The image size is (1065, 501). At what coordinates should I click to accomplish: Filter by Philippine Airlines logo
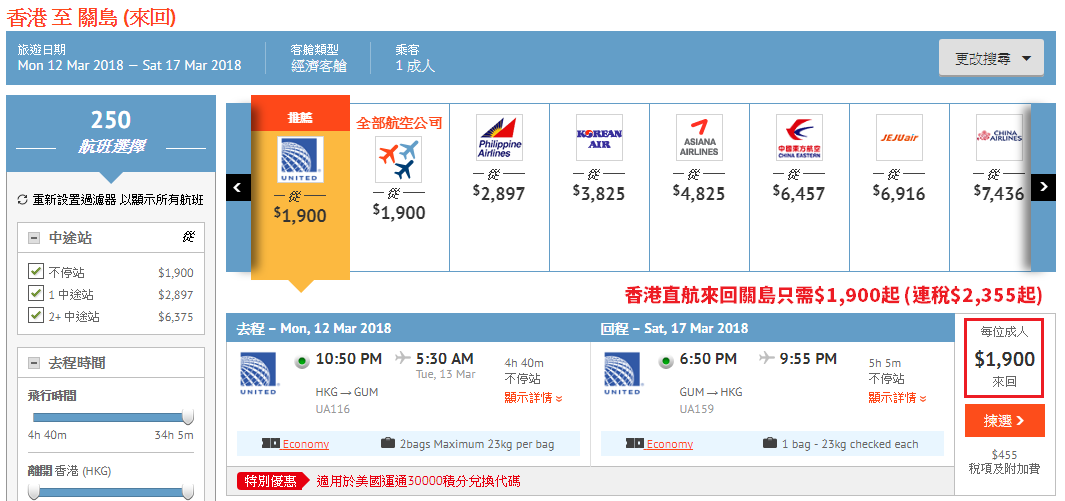(499, 137)
